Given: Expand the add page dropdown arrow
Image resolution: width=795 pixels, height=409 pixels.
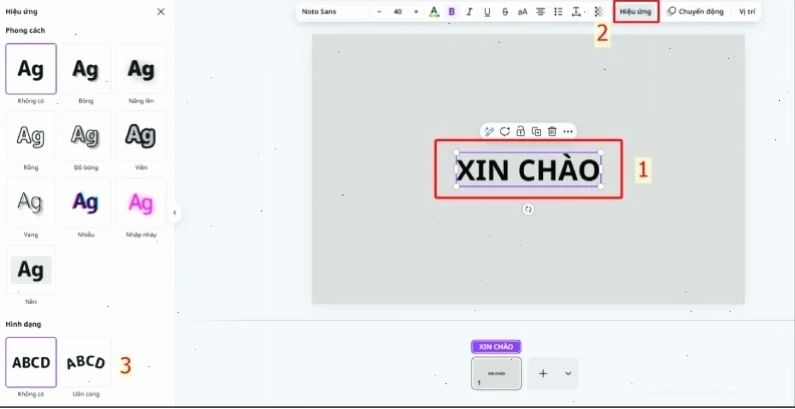Looking at the screenshot, I should click(568, 374).
